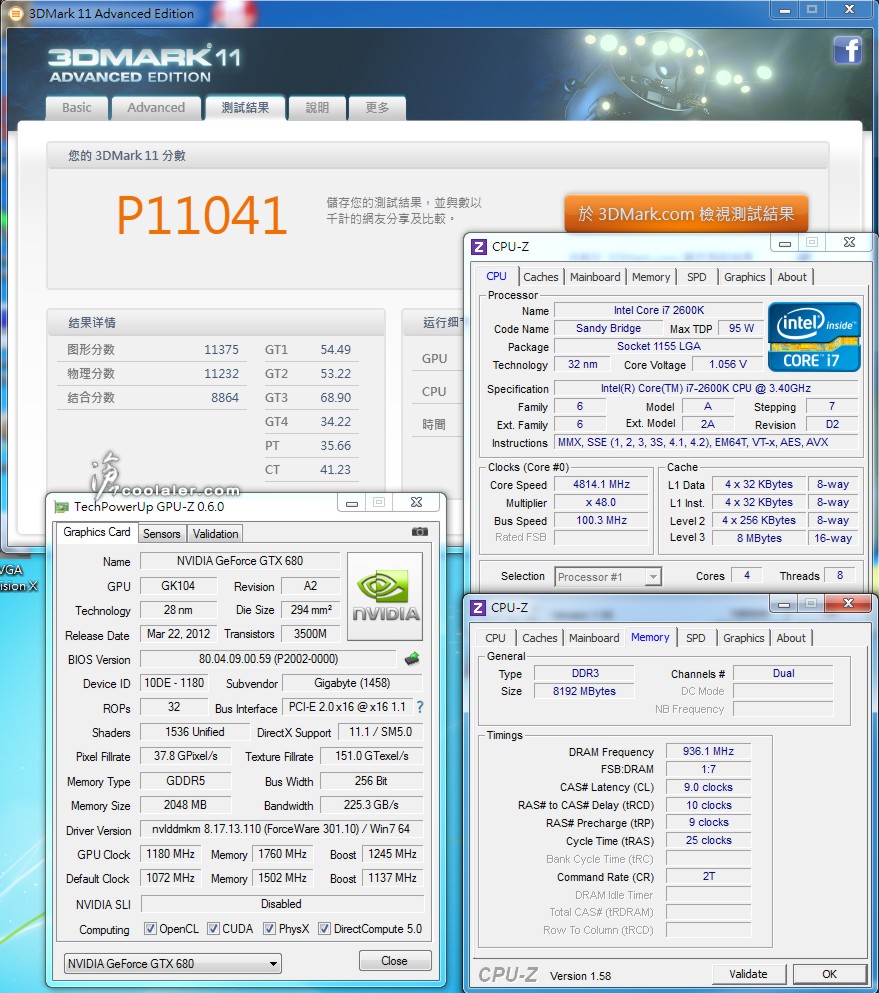Viewport: 879px width, 993px height.
Task: Close the lower CPU-Z window
Action: pyautogui.click(x=849, y=603)
